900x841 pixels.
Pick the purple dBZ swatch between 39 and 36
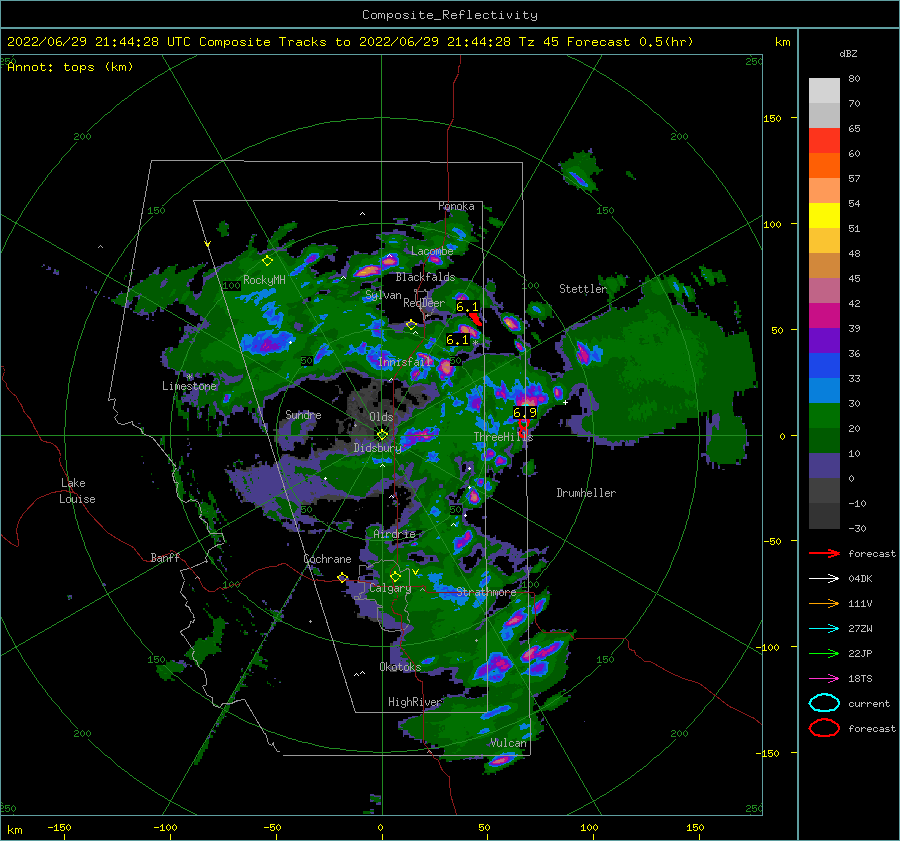[824, 340]
